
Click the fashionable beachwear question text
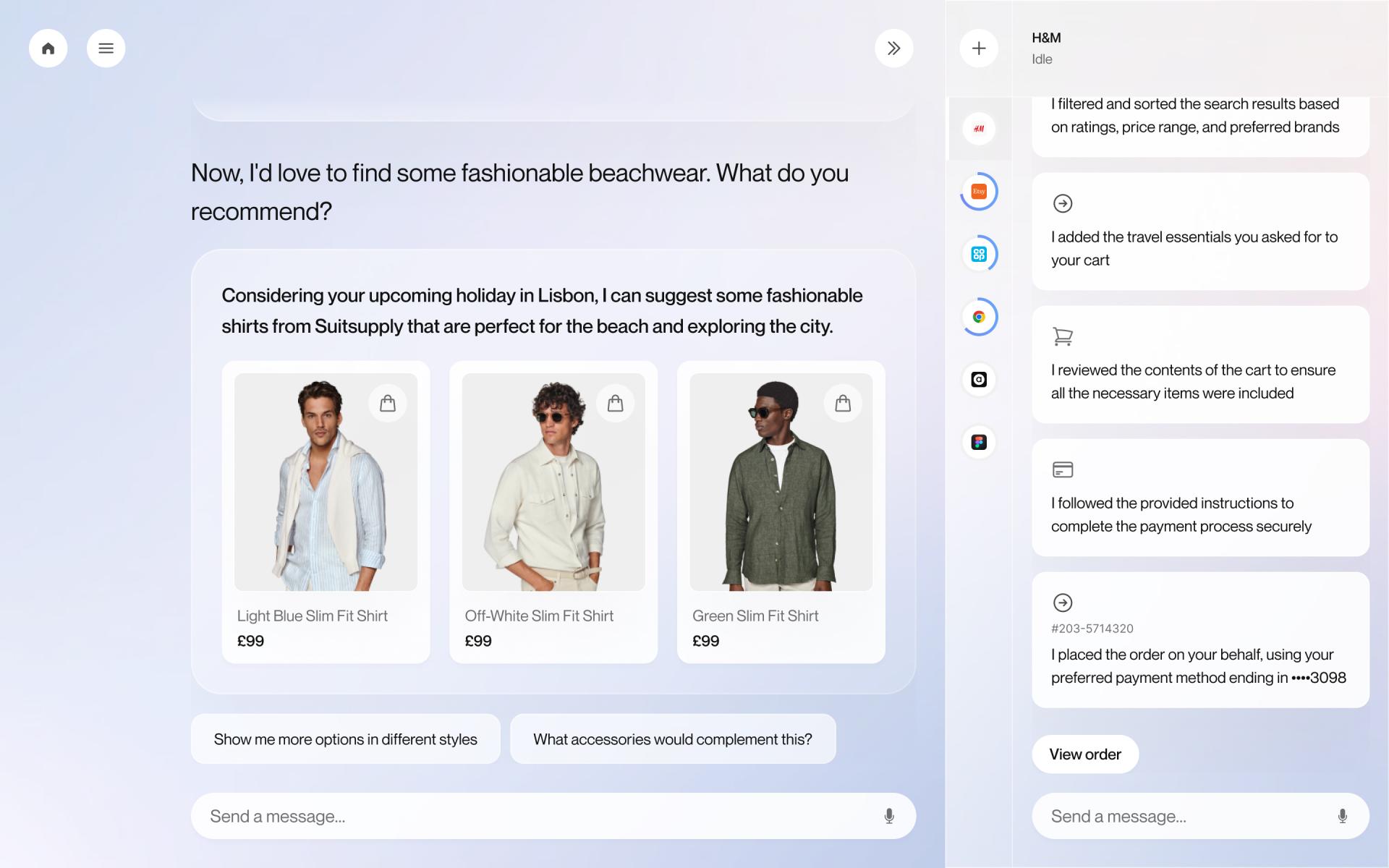[519, 192]
